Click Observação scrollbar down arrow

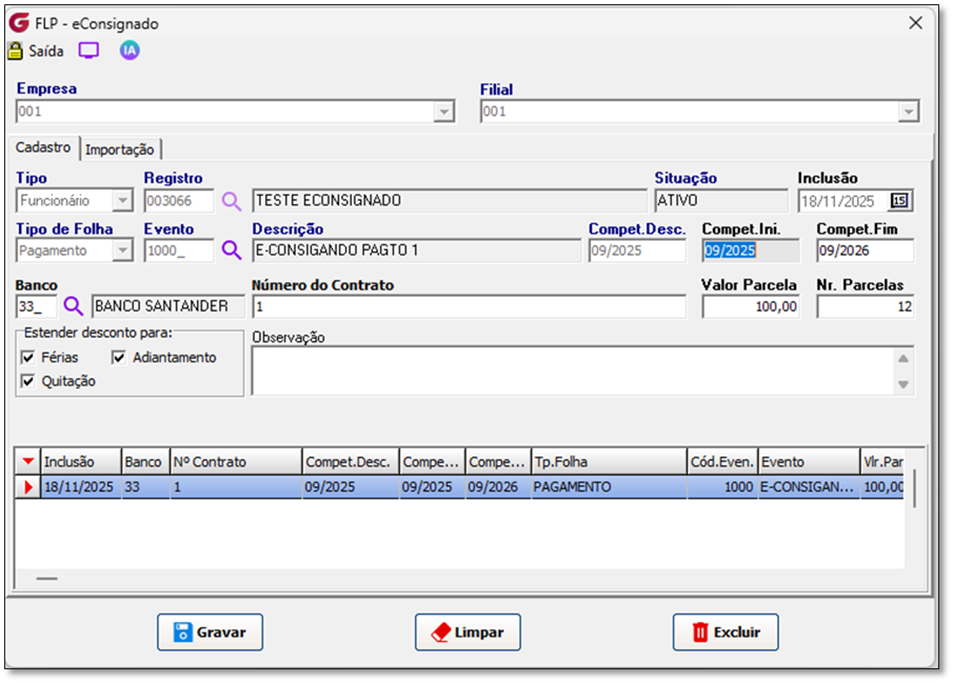pyautogui.click(x=903, y=384)
